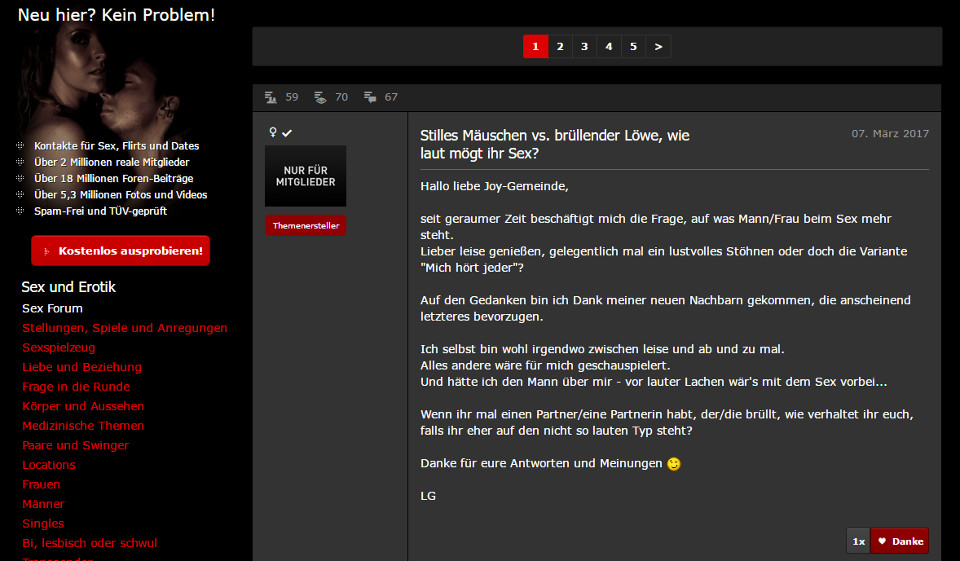
Task: Go to page 2 of the thread
Action: click(x=560, y=46)
